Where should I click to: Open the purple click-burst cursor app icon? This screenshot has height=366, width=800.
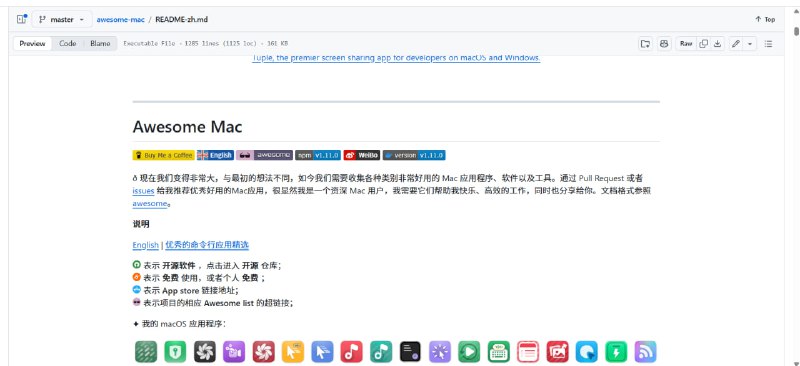coord(440,352)
